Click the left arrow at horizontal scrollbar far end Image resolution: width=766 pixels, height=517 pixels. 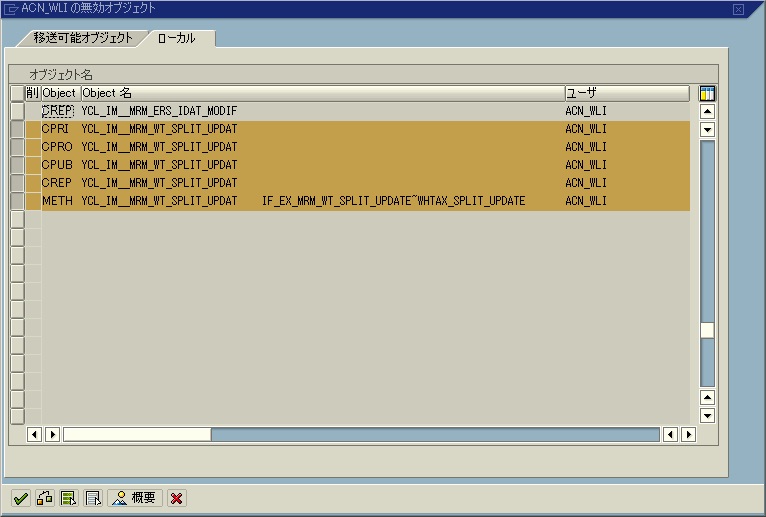670,434
